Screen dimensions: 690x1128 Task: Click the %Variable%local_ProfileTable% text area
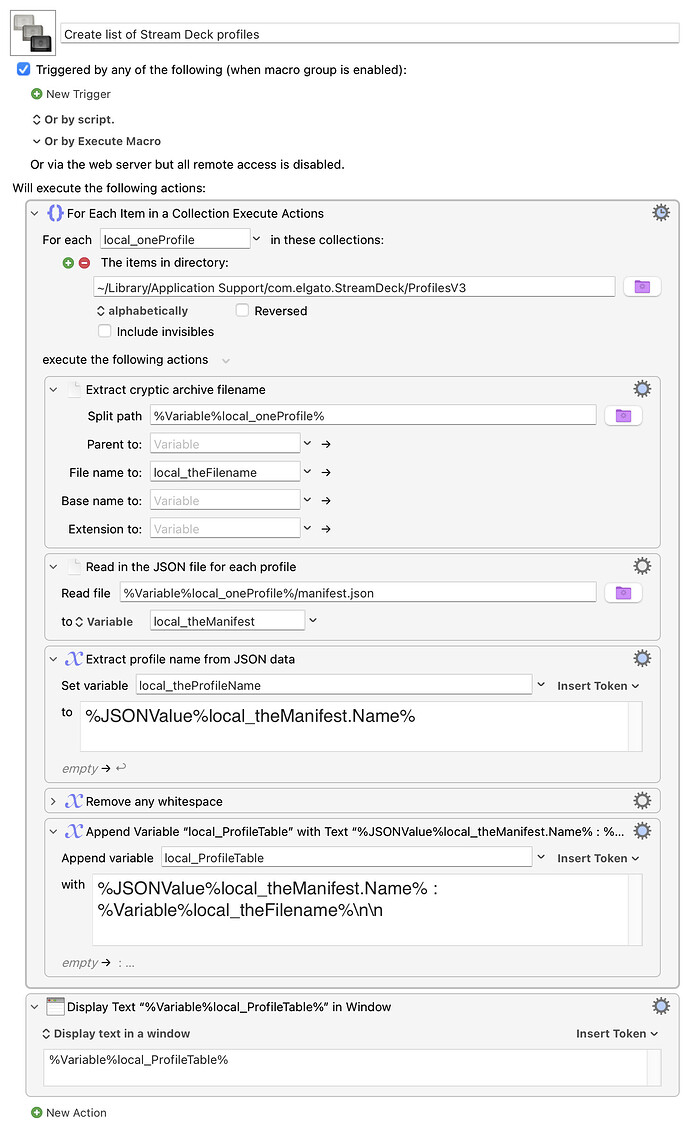pos(352,1068)
